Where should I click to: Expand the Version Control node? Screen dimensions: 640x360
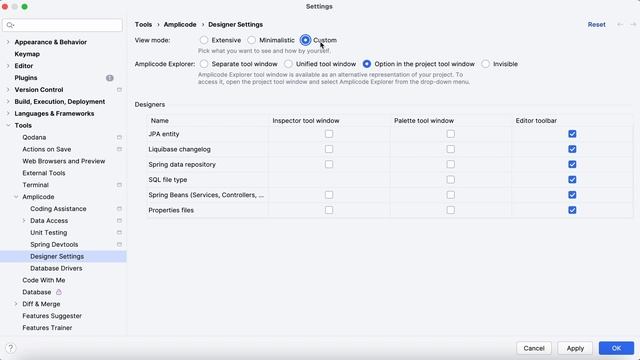tap(8, 90)
